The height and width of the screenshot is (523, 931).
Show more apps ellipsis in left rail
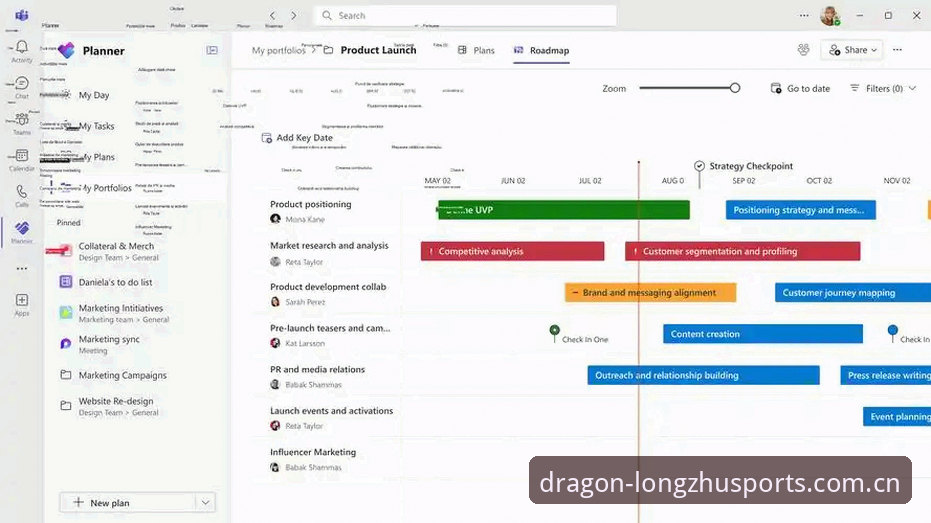point(21,269)
